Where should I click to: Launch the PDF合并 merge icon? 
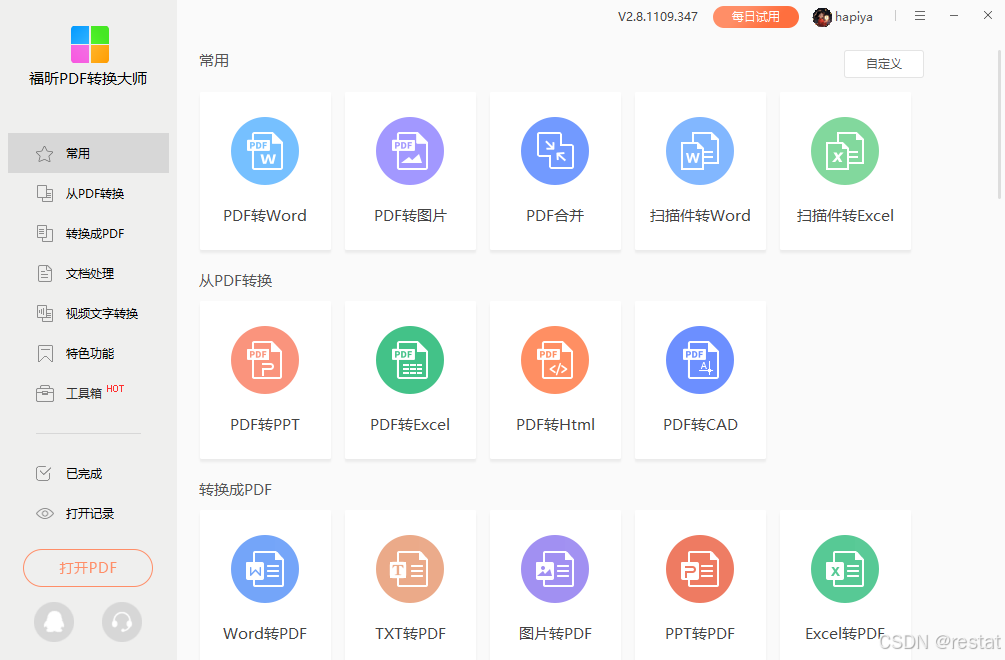pos(555,151)
